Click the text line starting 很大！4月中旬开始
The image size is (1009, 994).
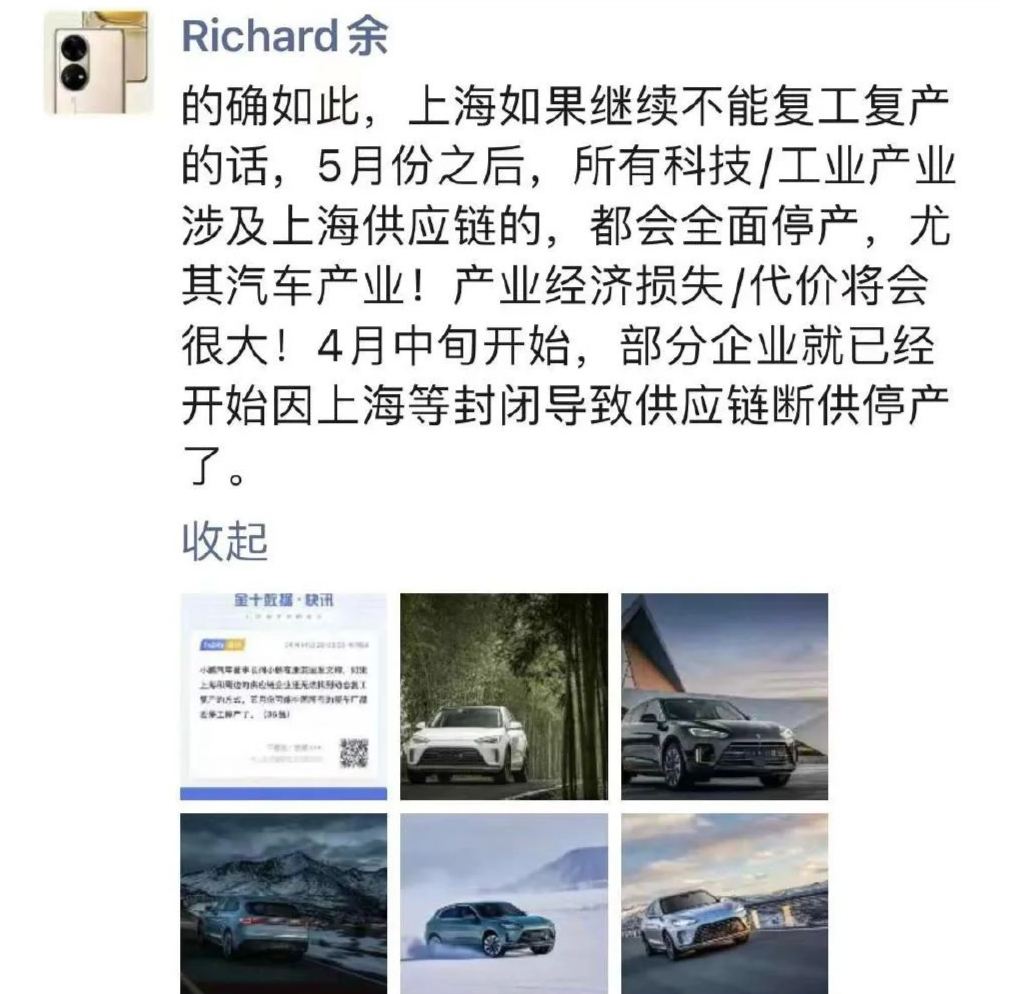pyautogui.click(x=558, y=346)
